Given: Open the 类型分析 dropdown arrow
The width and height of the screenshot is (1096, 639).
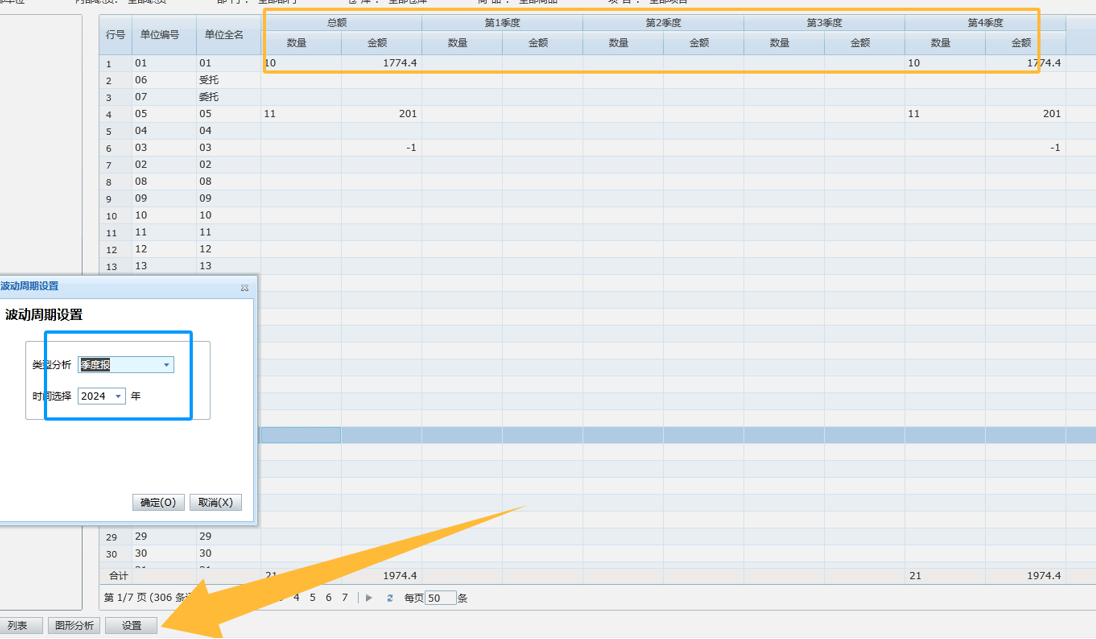Looking at the screenshot, I should pos(166,365).
